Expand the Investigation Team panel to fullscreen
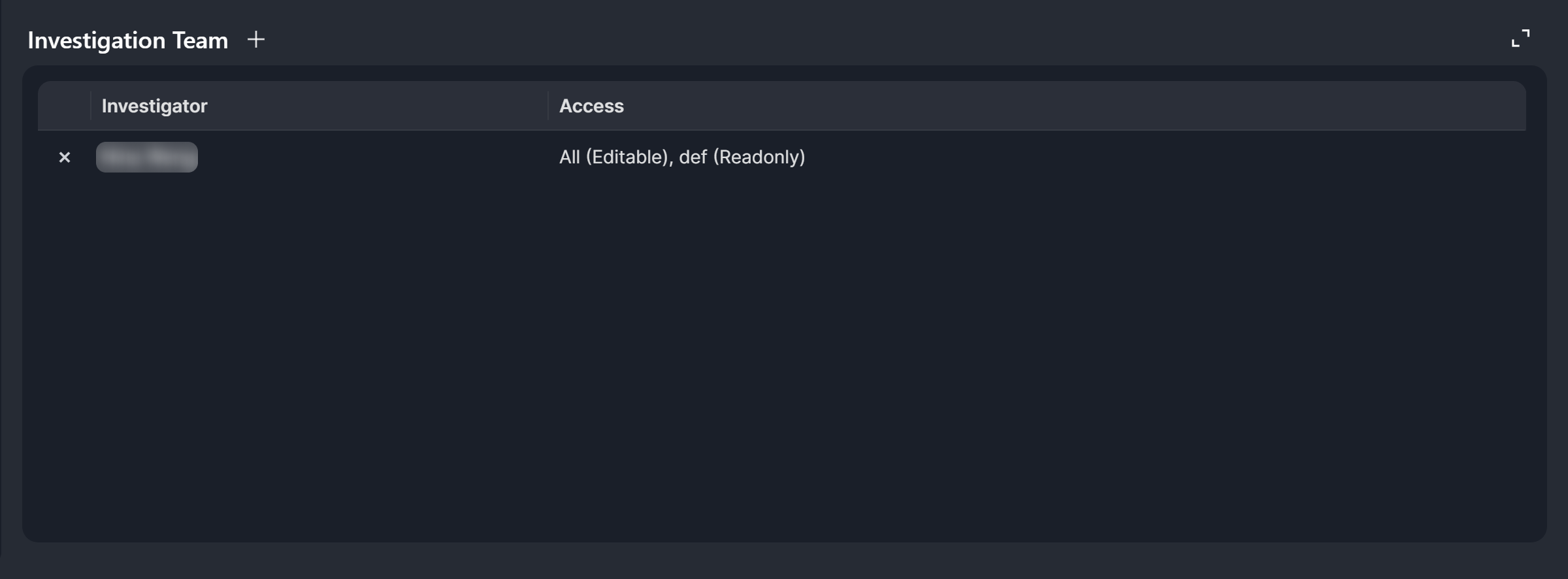Screen dimensions: 1568x579 point(1520,39)
